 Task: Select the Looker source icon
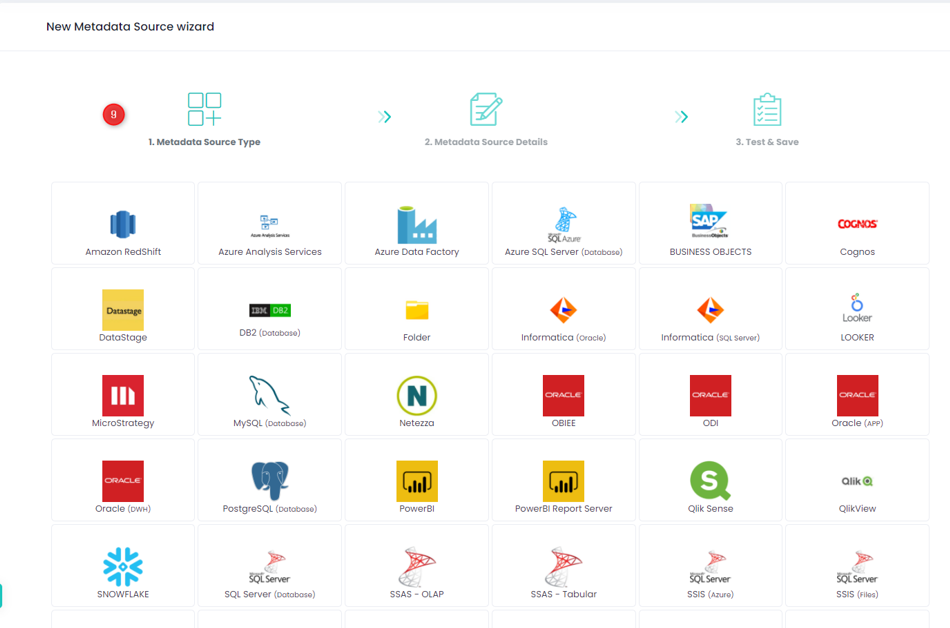(x=857, y=308)
